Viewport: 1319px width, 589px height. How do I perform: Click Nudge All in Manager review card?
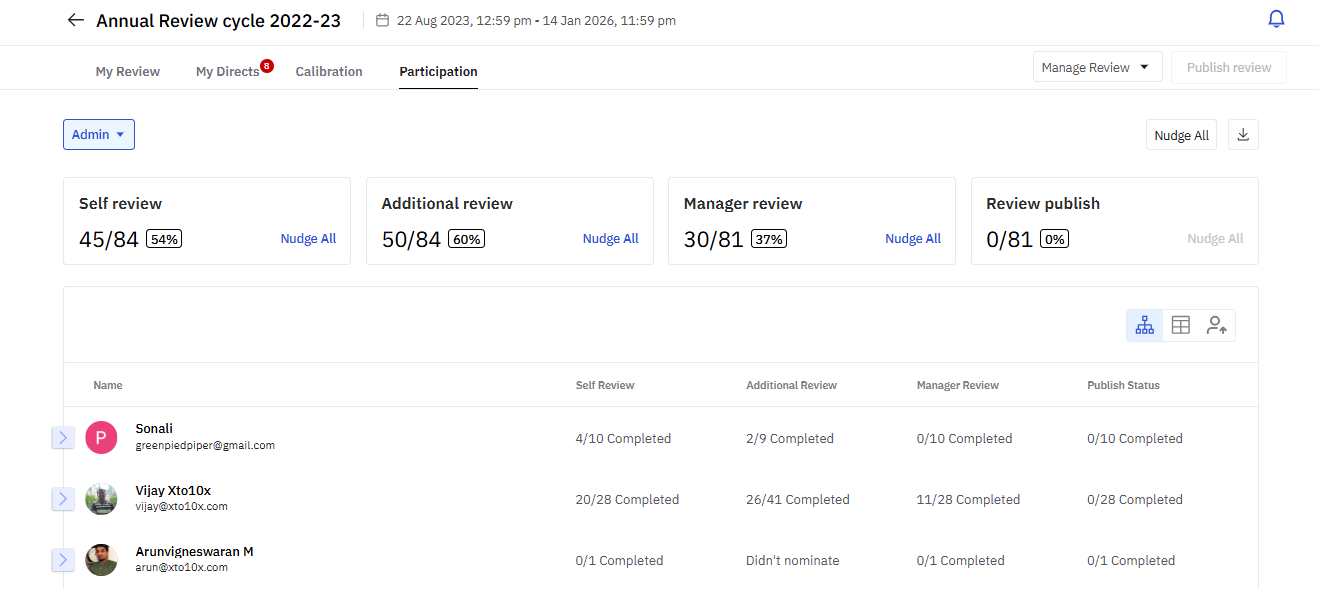[913, 239]
